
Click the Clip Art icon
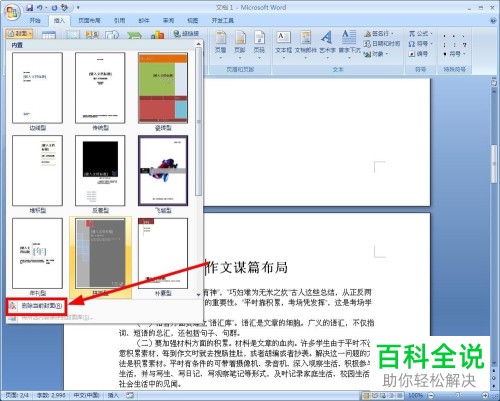pyautogui.click(x=93, y=35)
